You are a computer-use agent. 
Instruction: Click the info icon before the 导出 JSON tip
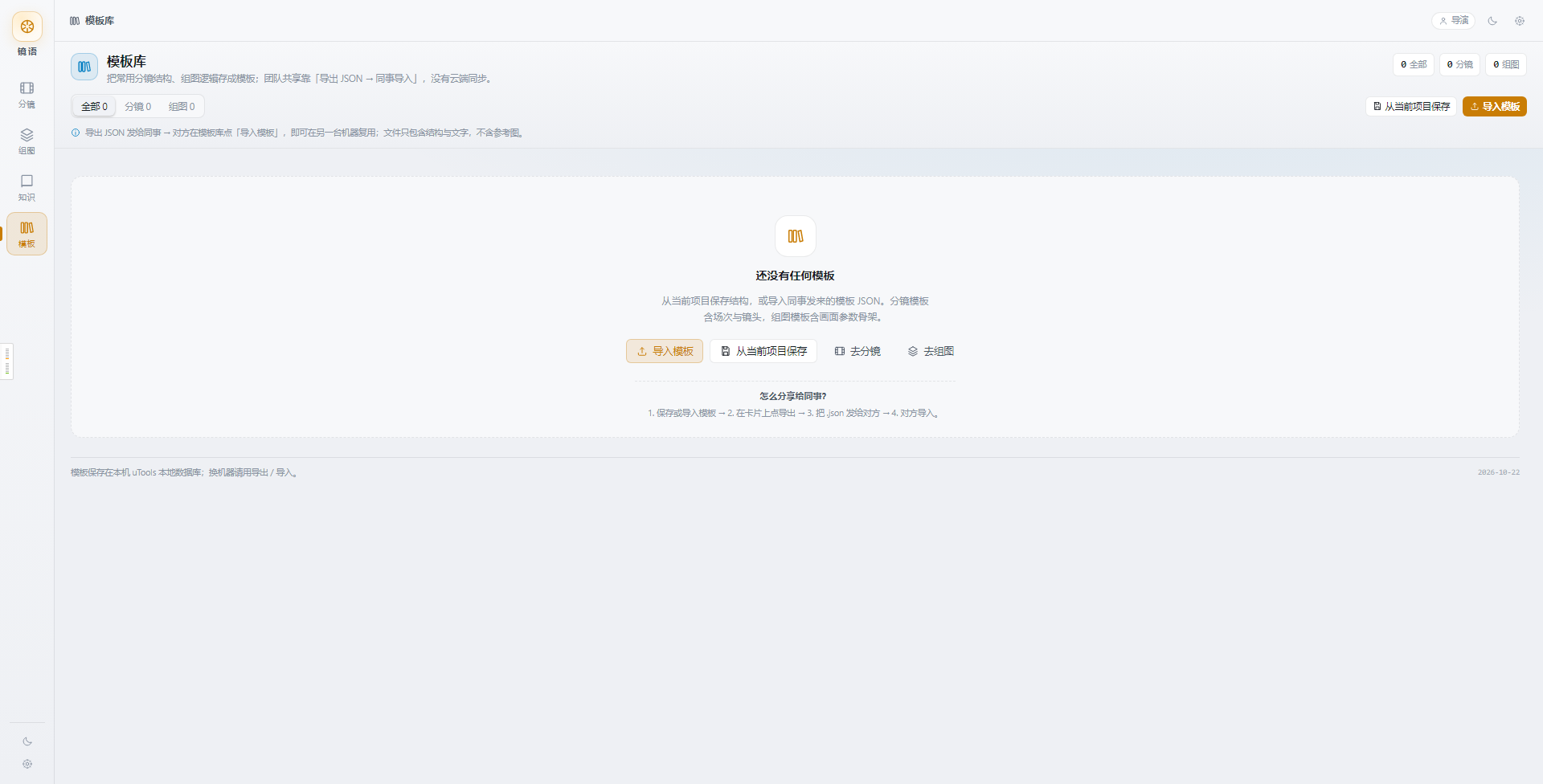point(76,133)
